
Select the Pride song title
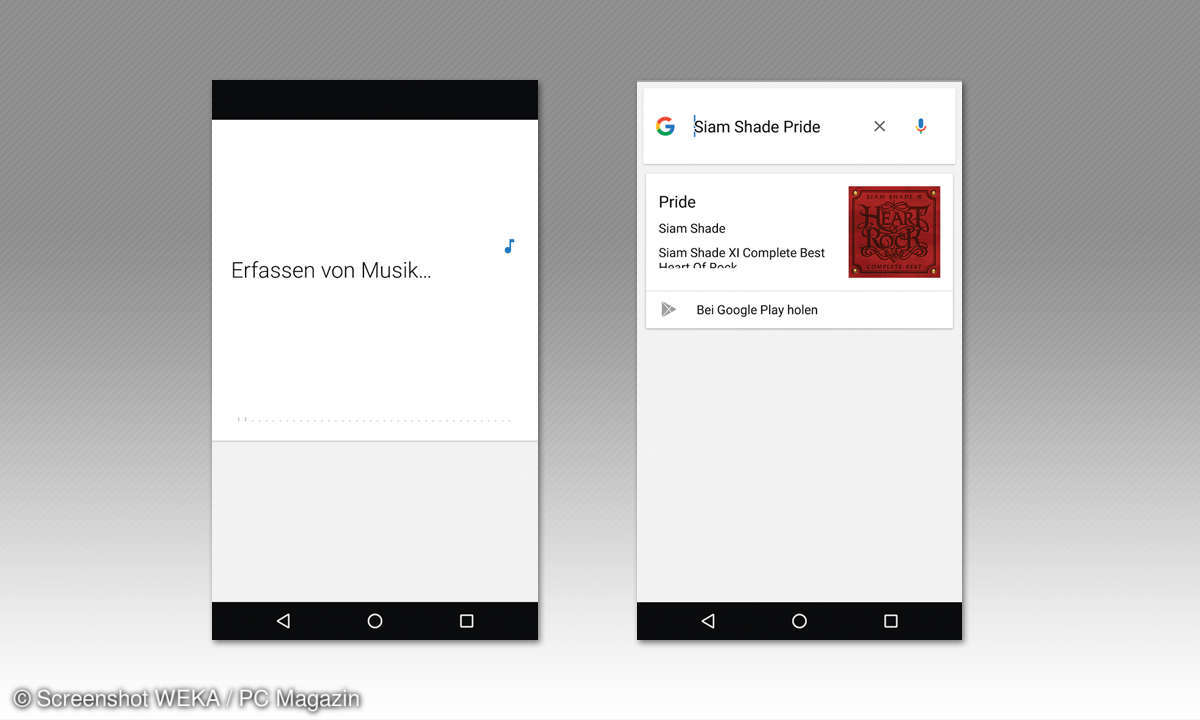click(677, 202)
